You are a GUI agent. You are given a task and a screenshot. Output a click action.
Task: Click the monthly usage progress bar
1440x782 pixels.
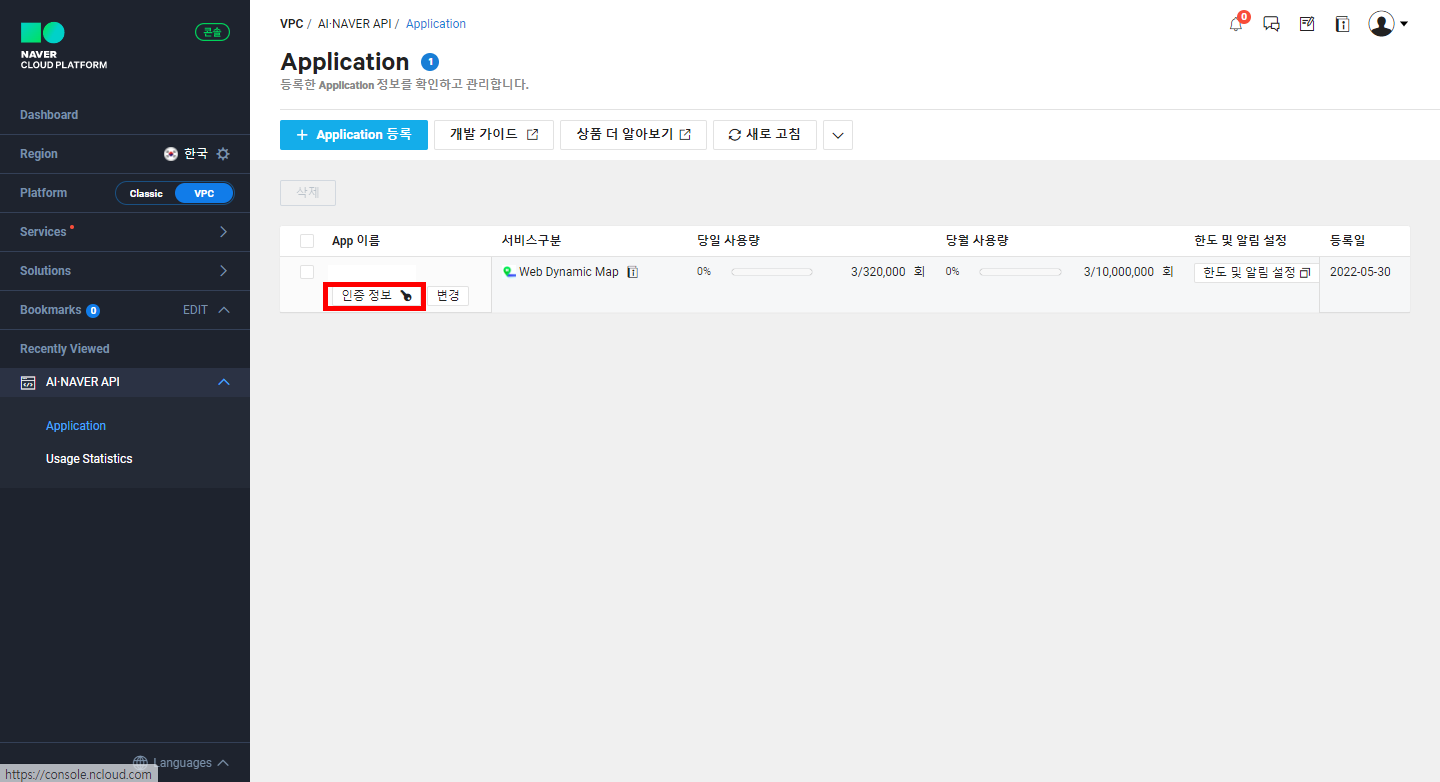tap(1021, 272)
